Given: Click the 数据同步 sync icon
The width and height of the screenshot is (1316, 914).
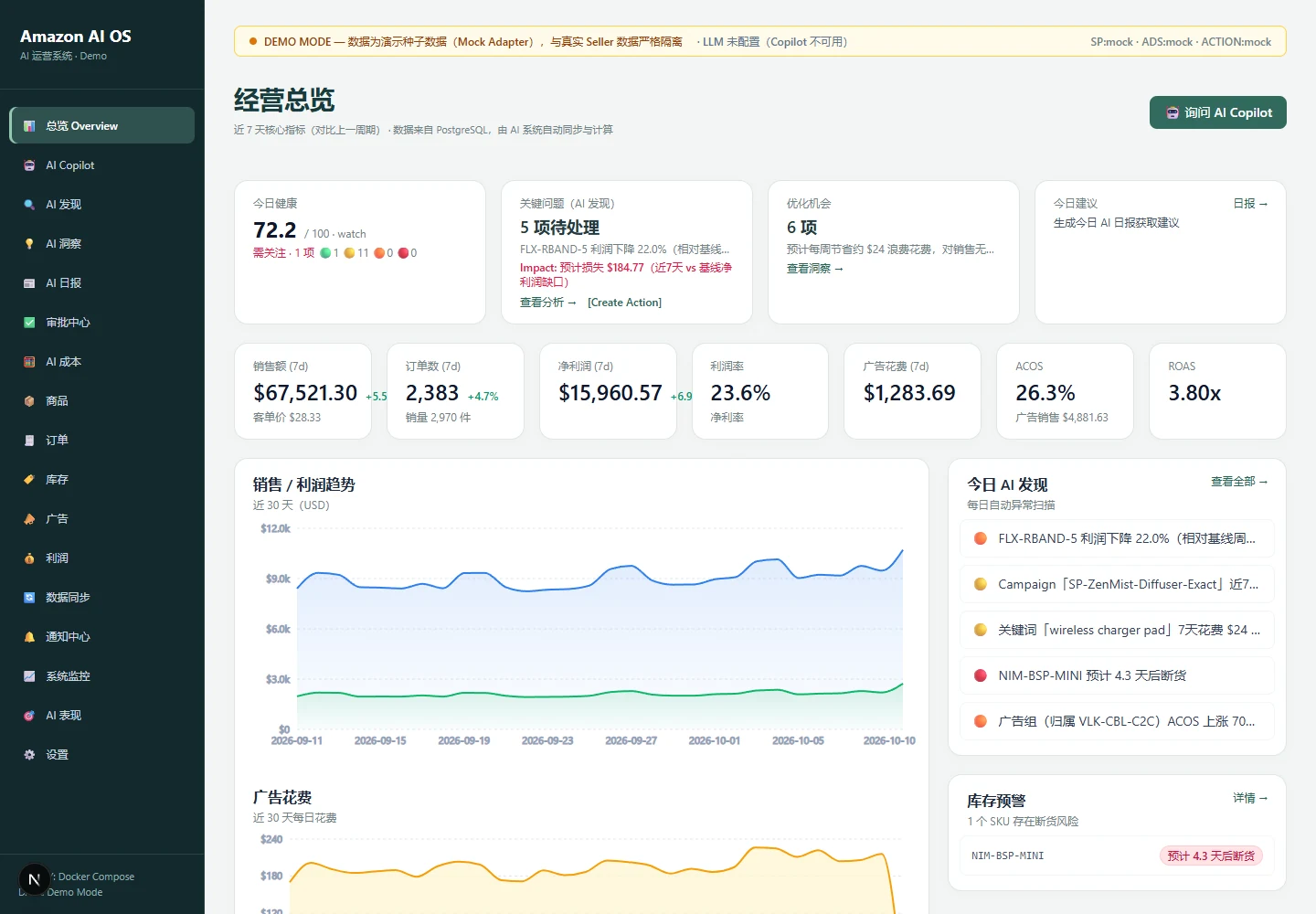Looking at the screenshot, I should [29, 598].
